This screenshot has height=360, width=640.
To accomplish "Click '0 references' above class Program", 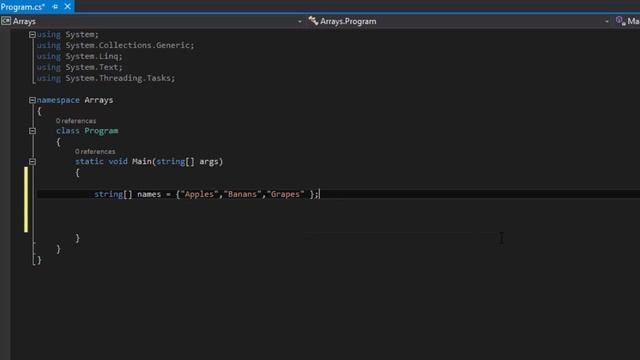I will point(76,121).
